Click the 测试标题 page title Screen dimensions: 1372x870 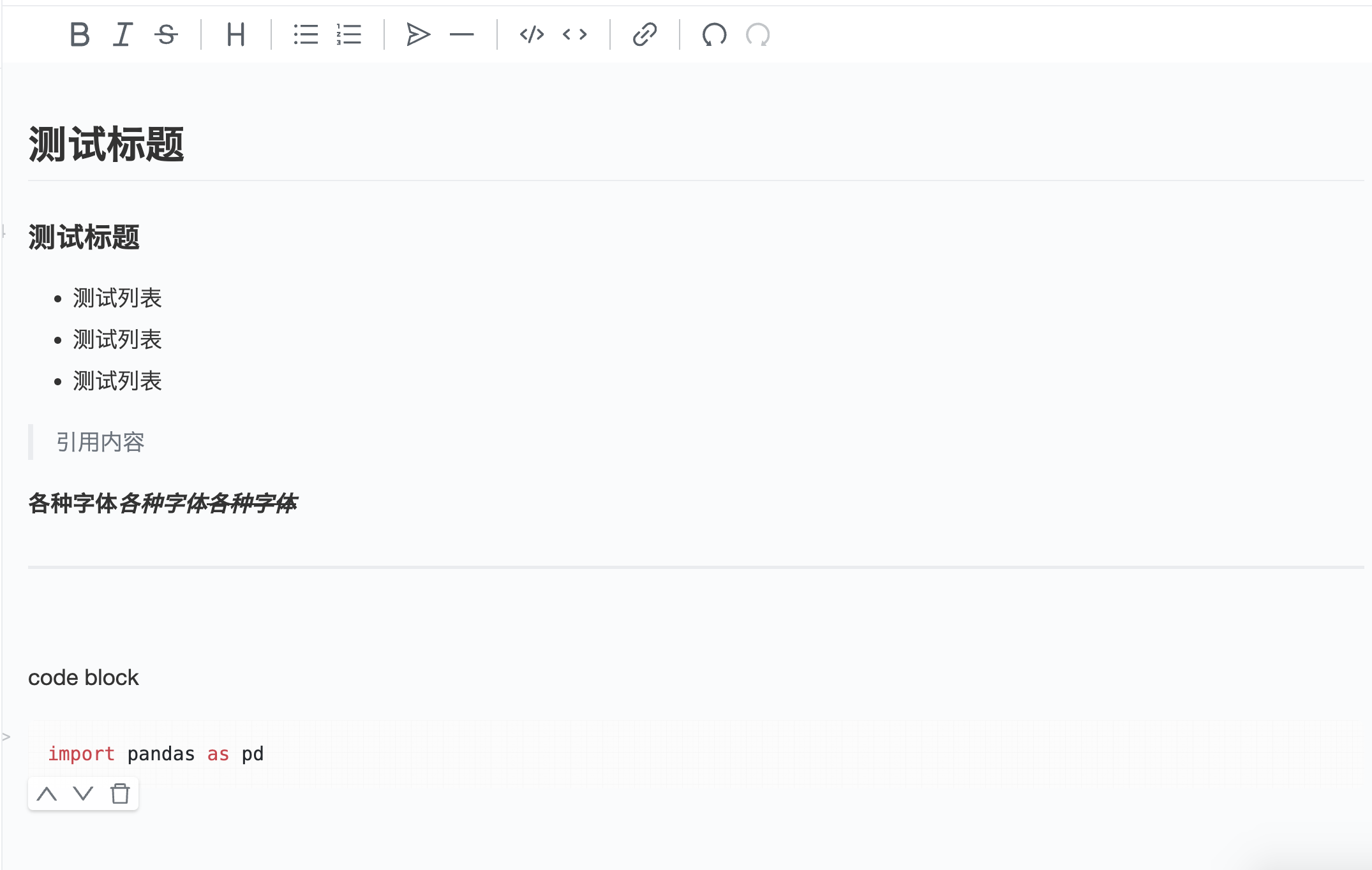pyautogui.click(x=106, y=145)
